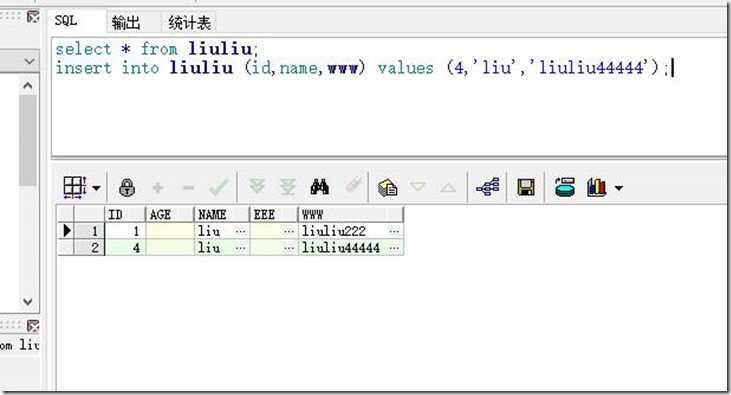Open ellipsis editor for row 2 NAME cell
731x395 pixels.
click(x=241, y=248)
